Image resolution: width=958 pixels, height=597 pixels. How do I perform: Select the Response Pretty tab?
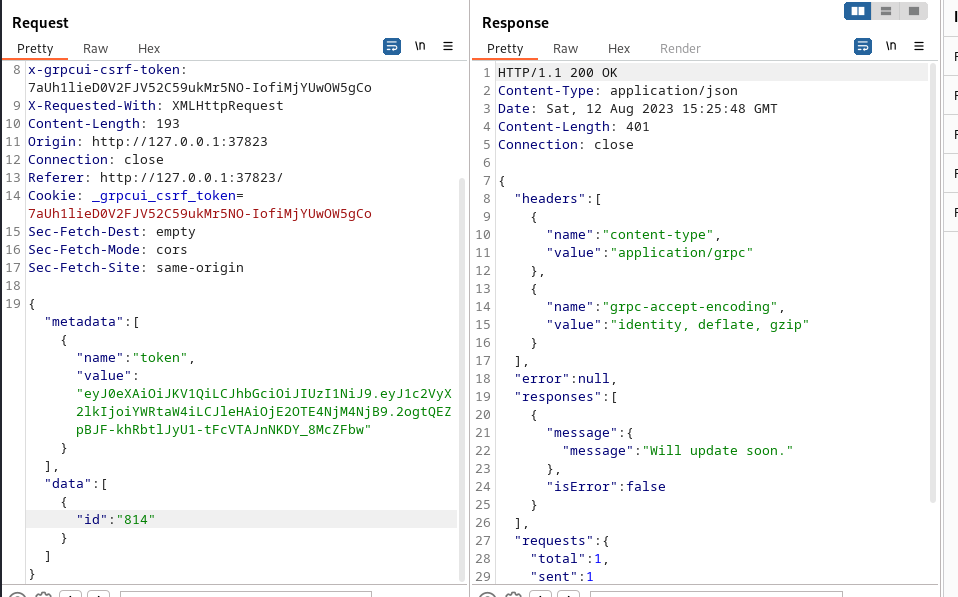coord(505,48)
